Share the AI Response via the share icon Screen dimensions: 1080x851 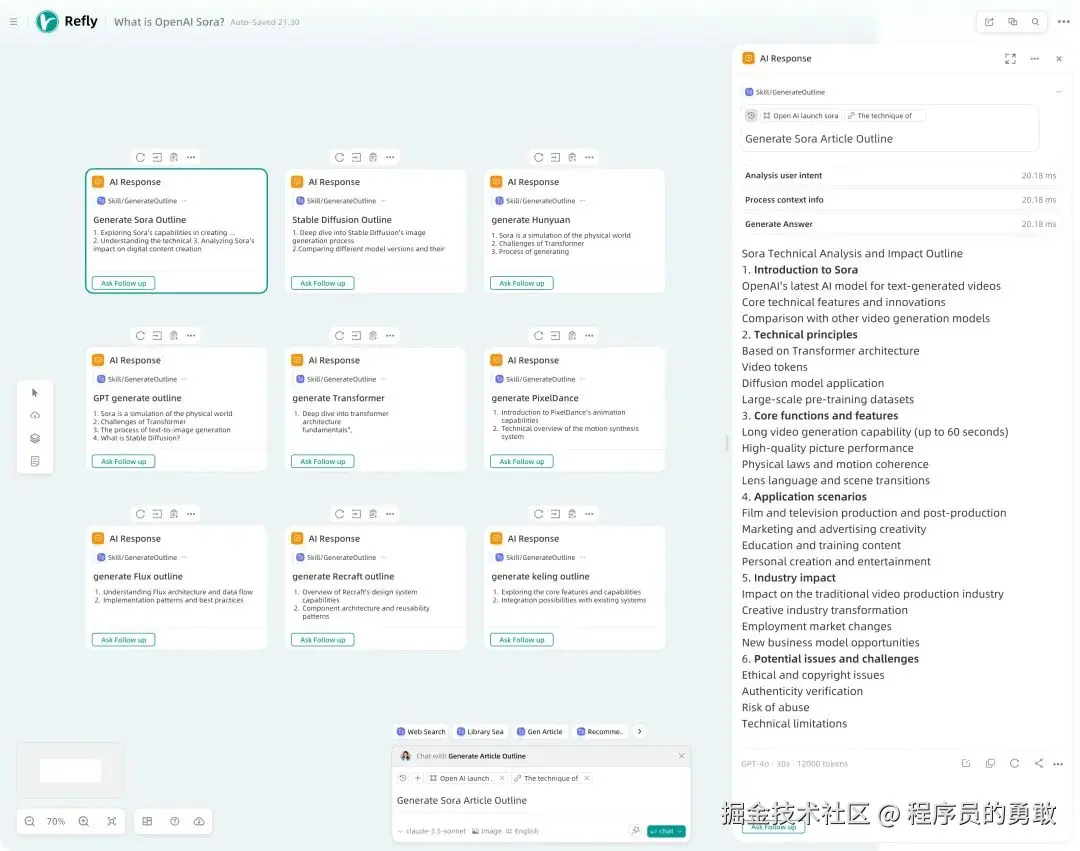tap(1038, 763)
